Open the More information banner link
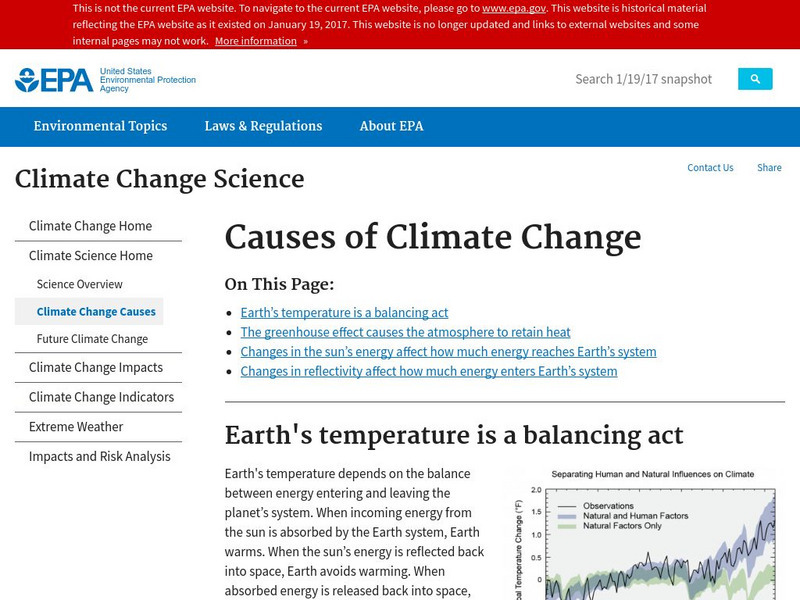Viewport: 800px width, 600px height. tap(256, 41)
